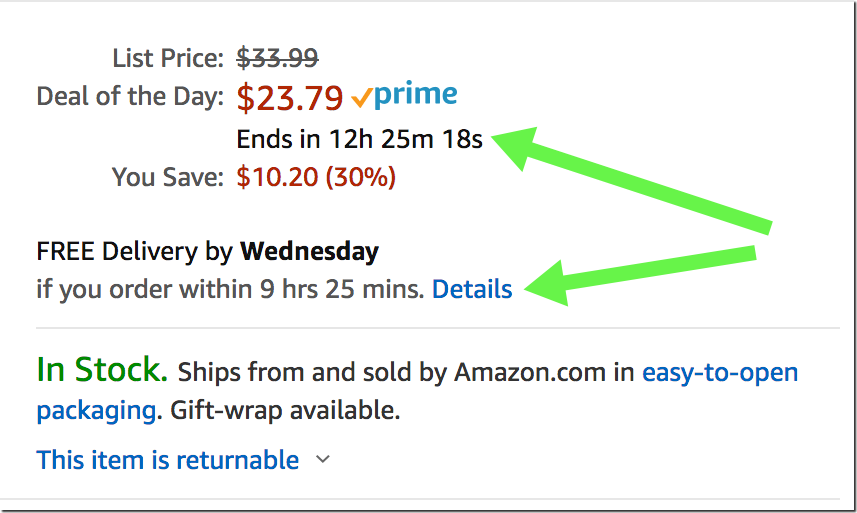Expand the chevron next to returnable text
857x513 pixels.
pos(323,459)
